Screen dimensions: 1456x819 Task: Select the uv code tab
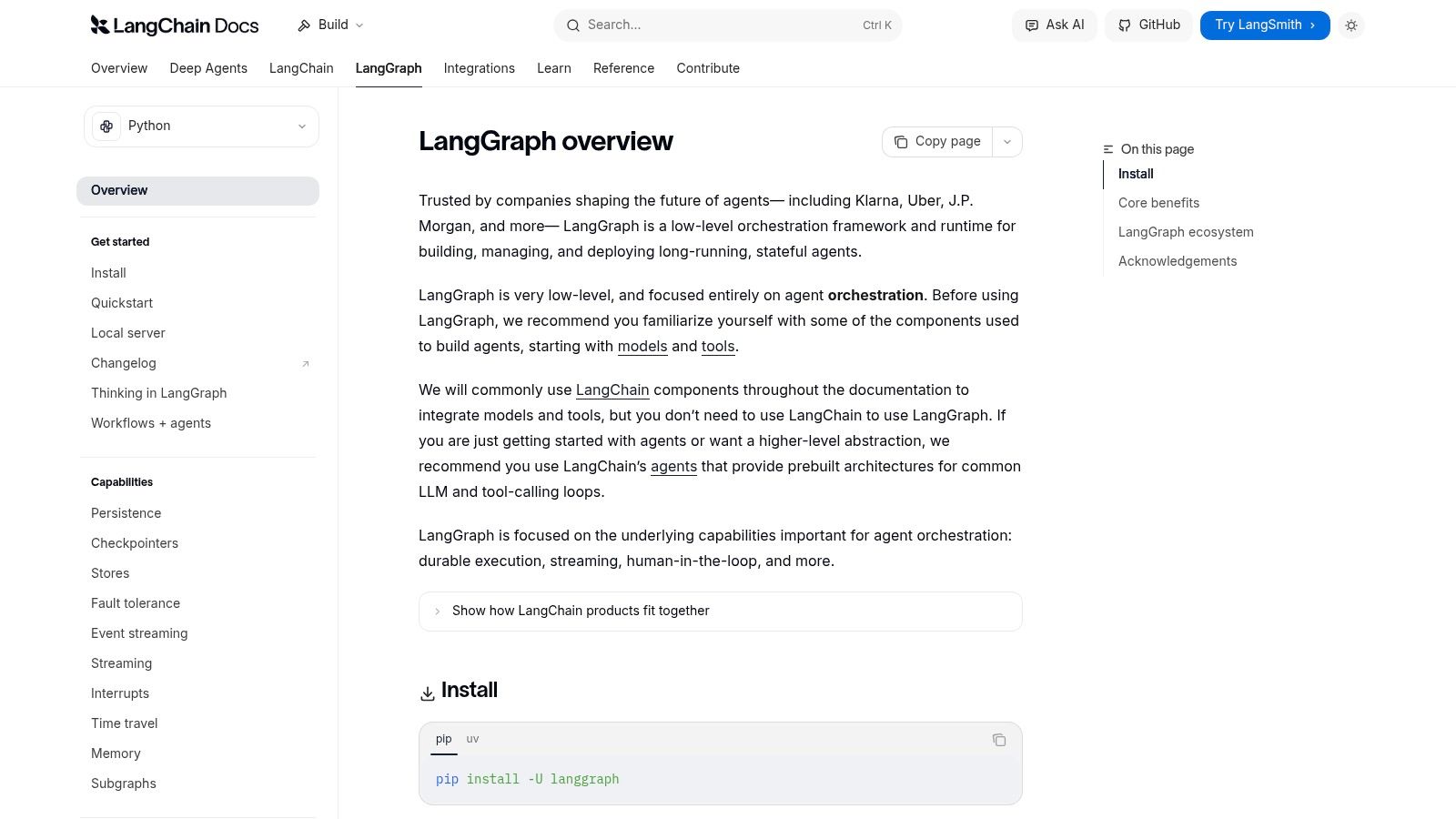[x=473, y=739]
